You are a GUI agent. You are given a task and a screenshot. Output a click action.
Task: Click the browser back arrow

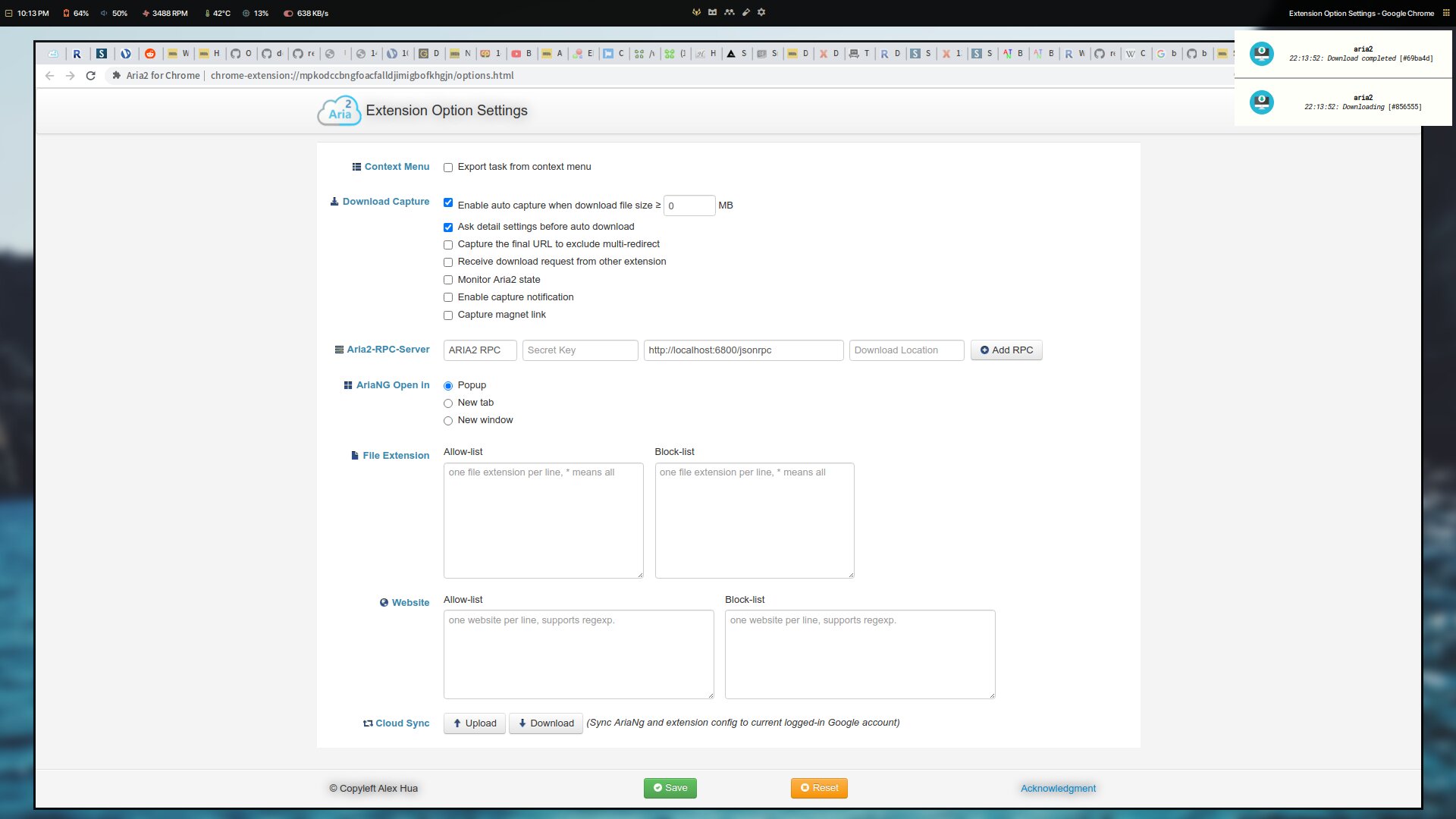click(50, 76)
